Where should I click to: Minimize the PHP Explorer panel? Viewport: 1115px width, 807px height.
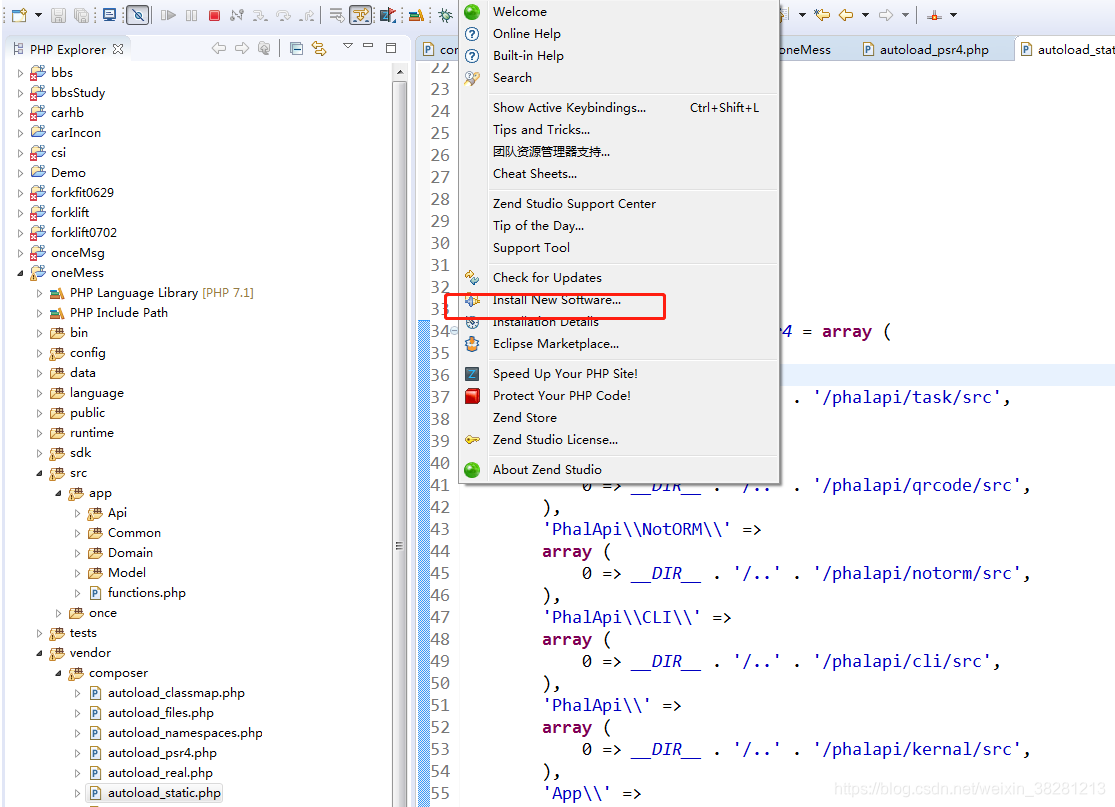point(368,46)
